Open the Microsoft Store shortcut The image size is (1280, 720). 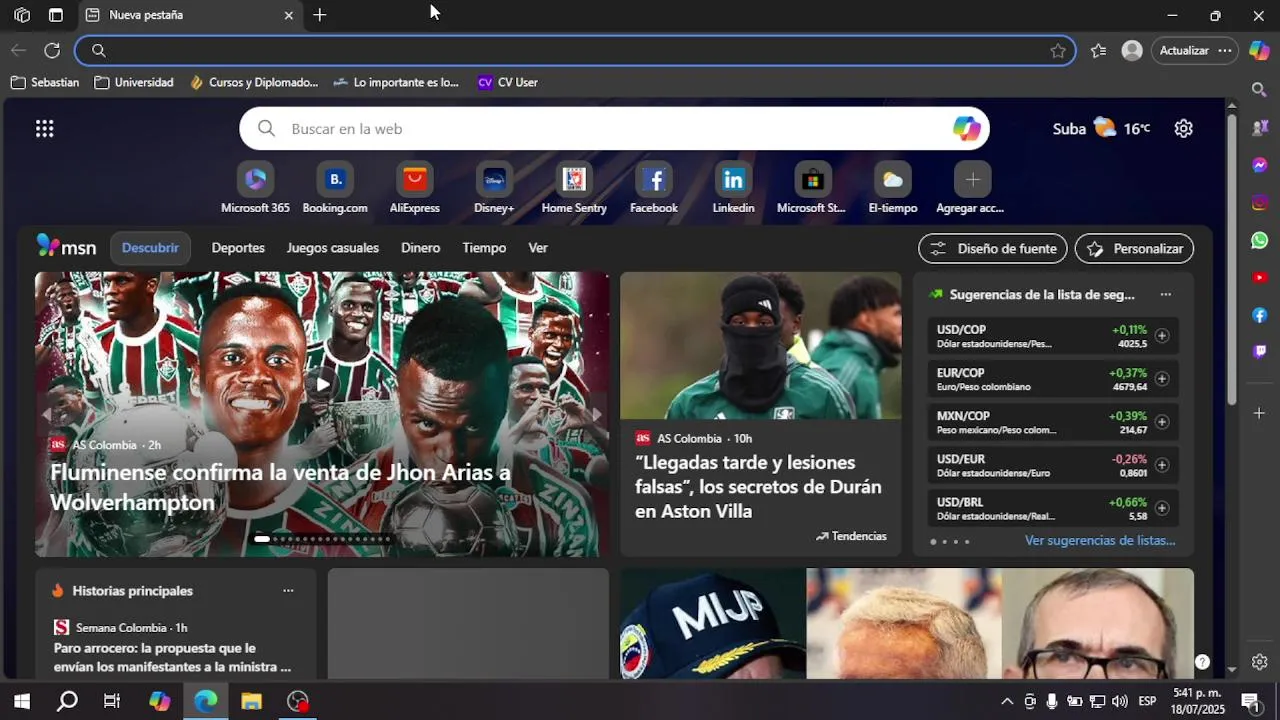(812, 188)
